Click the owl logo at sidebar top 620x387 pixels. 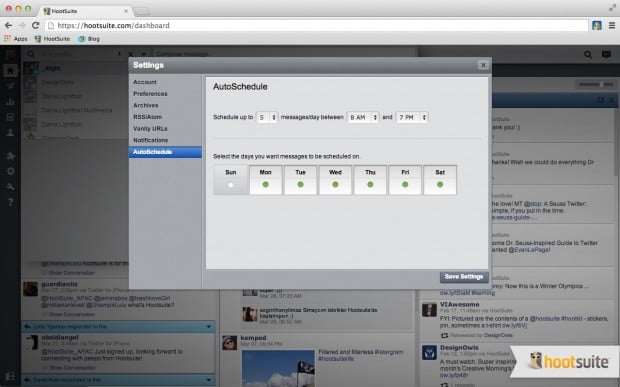[x=10, y=55]
